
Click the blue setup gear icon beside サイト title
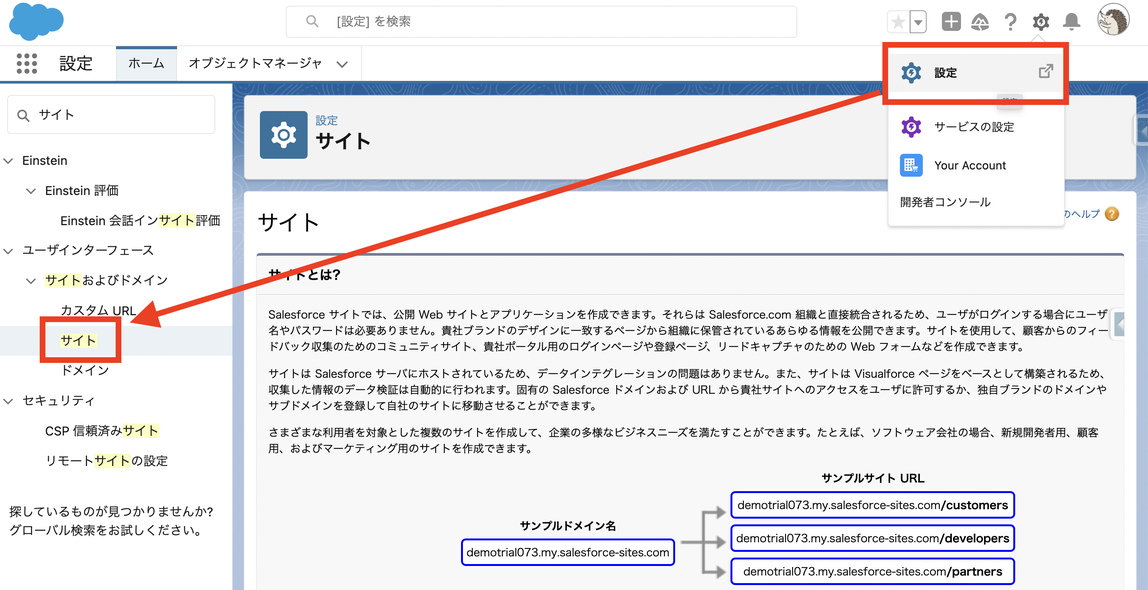[x=283, y=135]
